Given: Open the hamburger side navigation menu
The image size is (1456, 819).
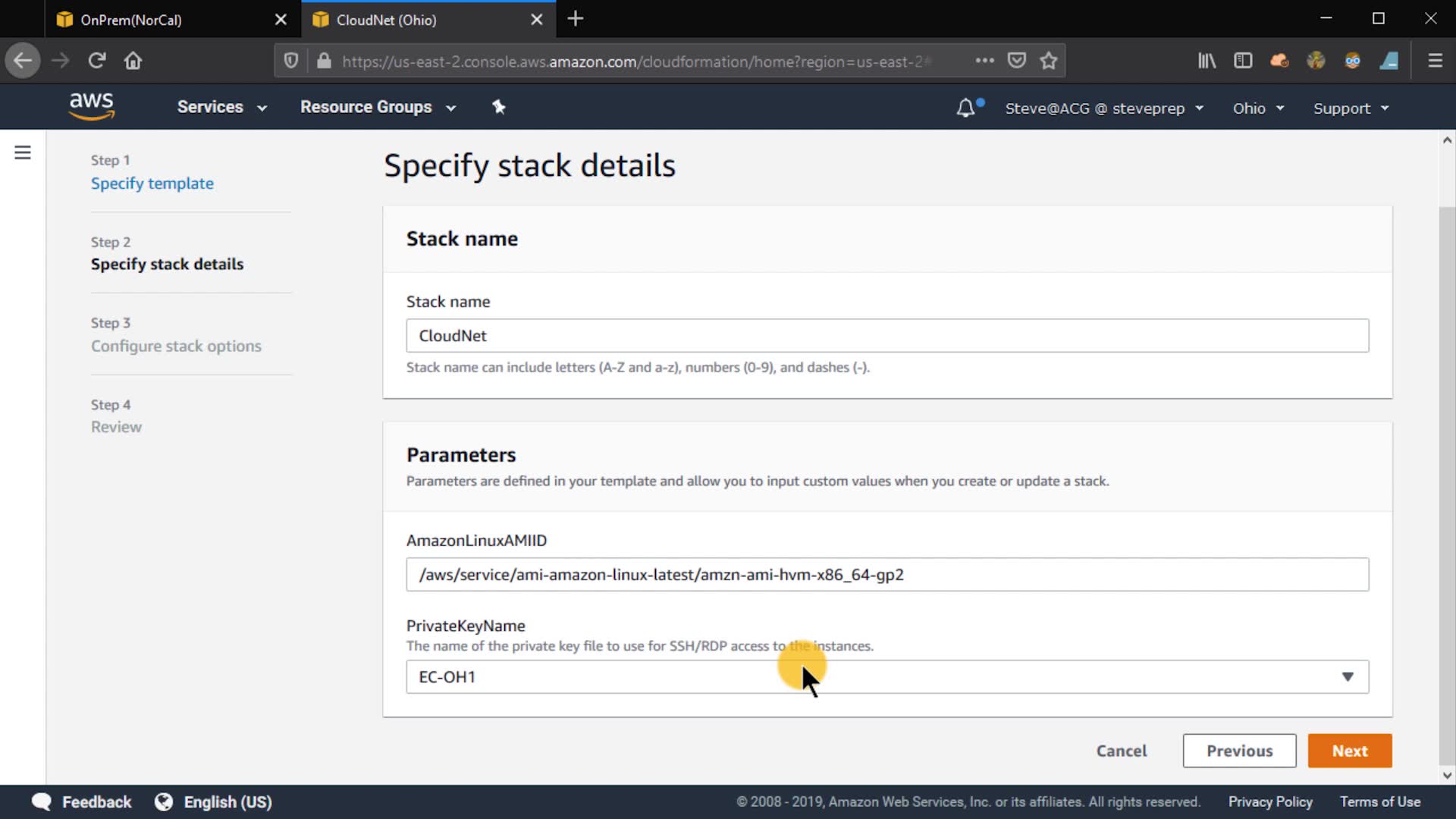Looking at the screenshot, I should click(x=23, y=152).
